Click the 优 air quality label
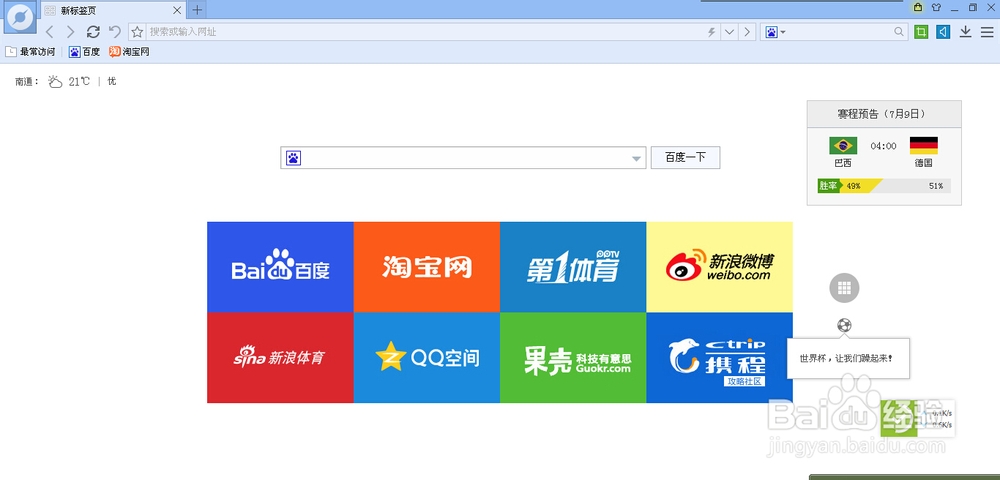 pos(112,82)
